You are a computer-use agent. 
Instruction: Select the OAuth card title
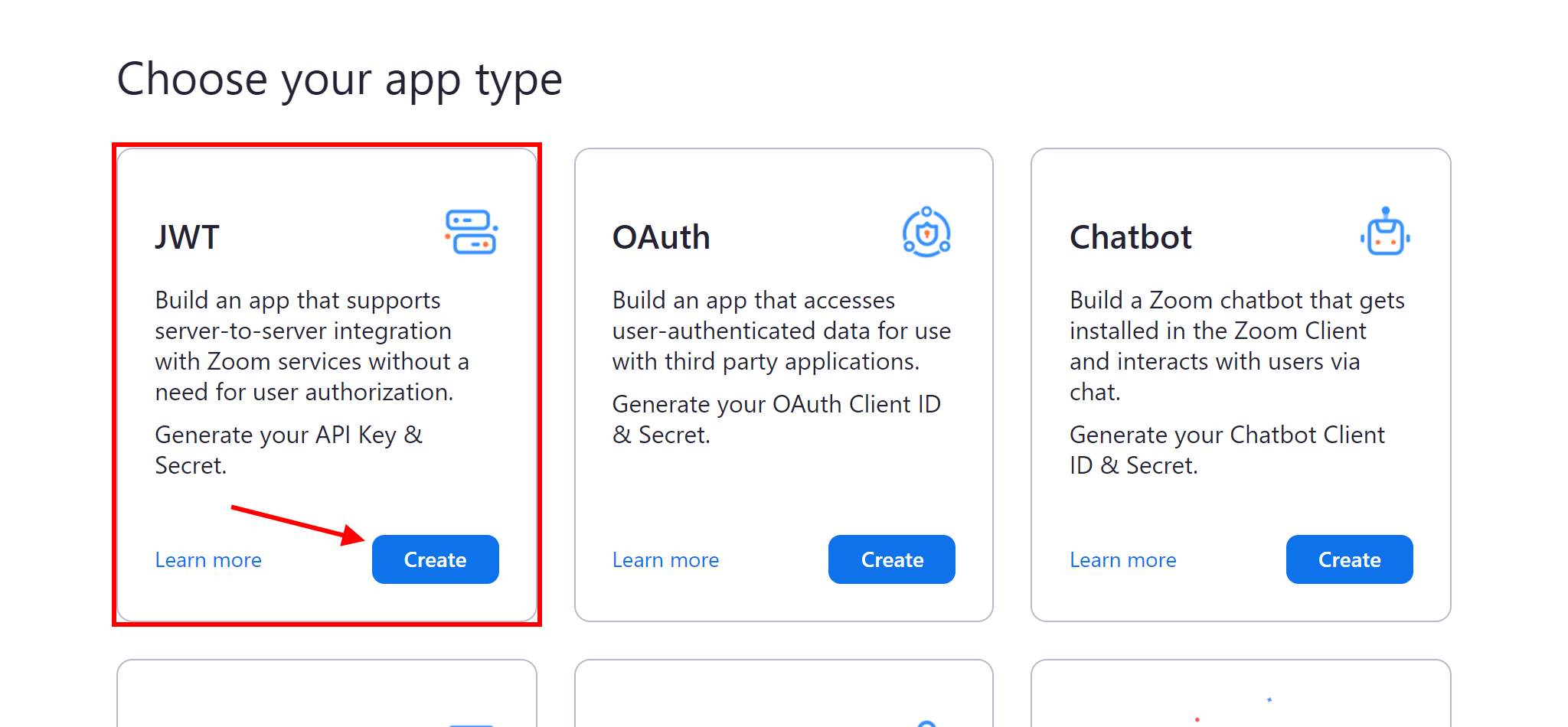pyautogui.click(x=661, y=237)
